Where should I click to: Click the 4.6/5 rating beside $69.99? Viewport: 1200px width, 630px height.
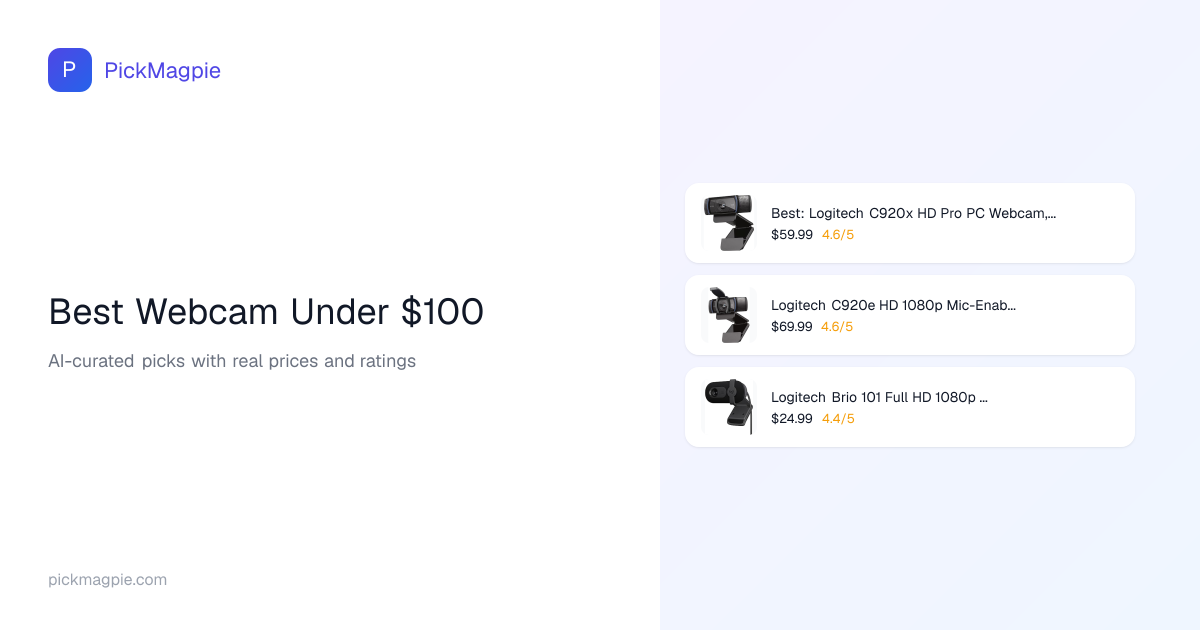click(x=838, y=327)
